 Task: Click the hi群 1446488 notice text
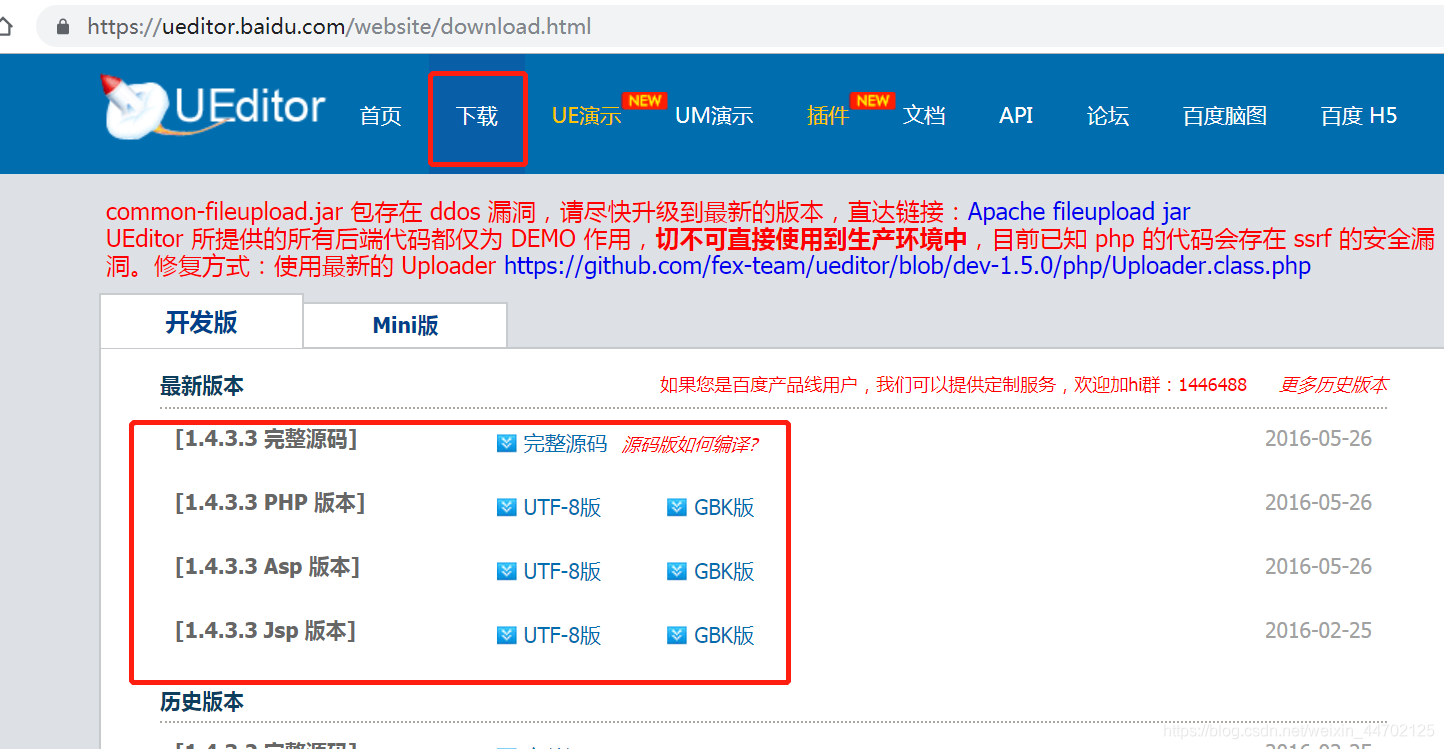953,385
